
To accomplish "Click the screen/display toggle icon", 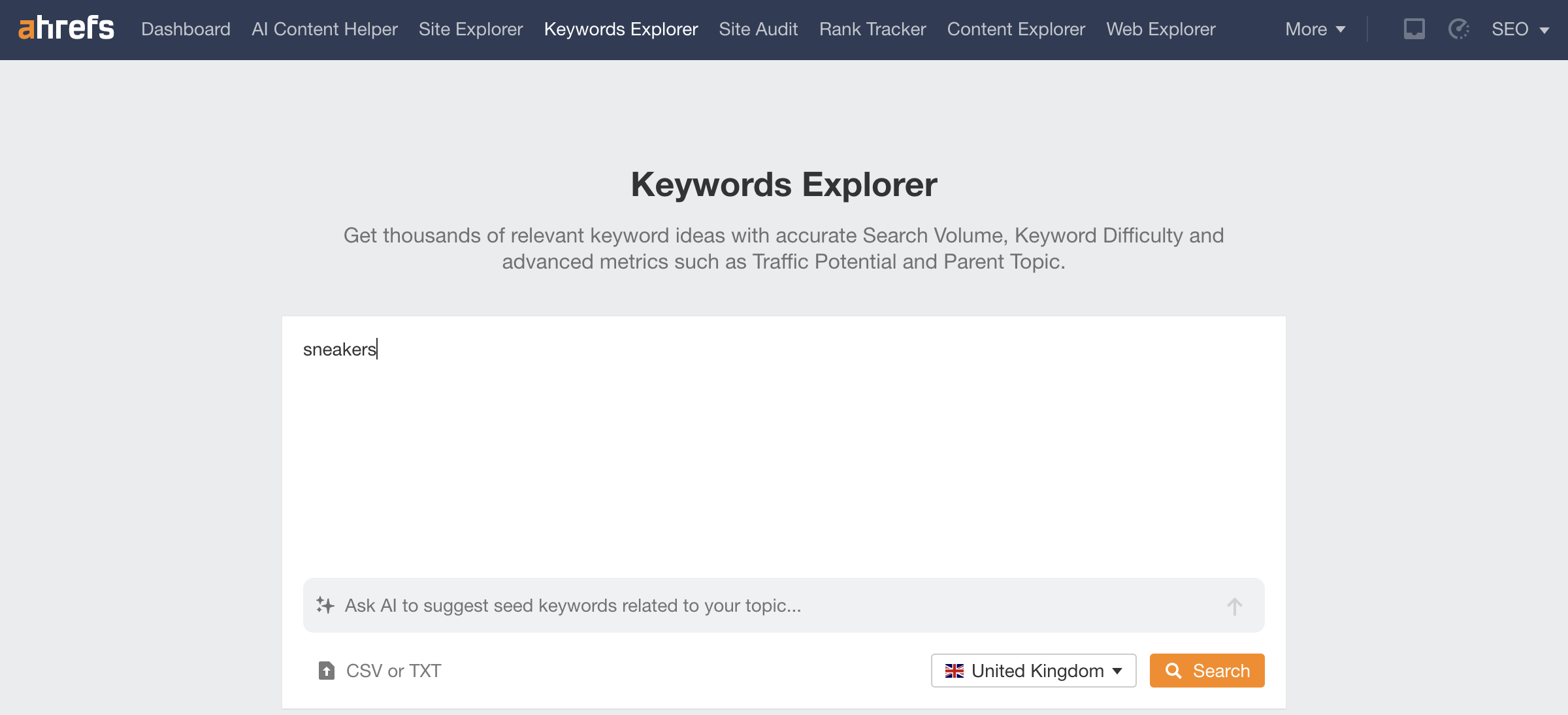I will [1415, 28].
